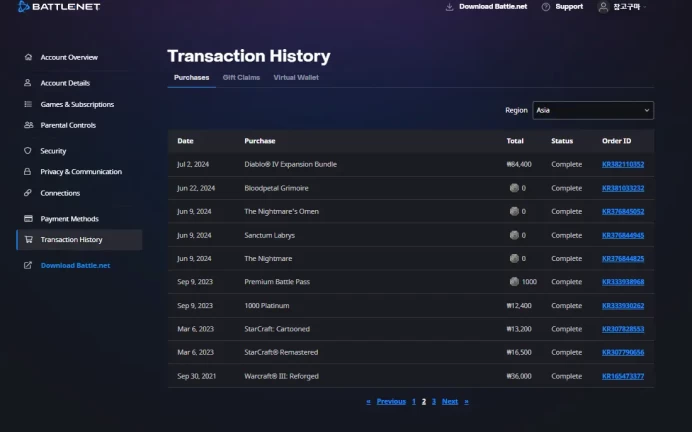
Task: Click the Connections link icon
Action: click(x=28, y=192)
